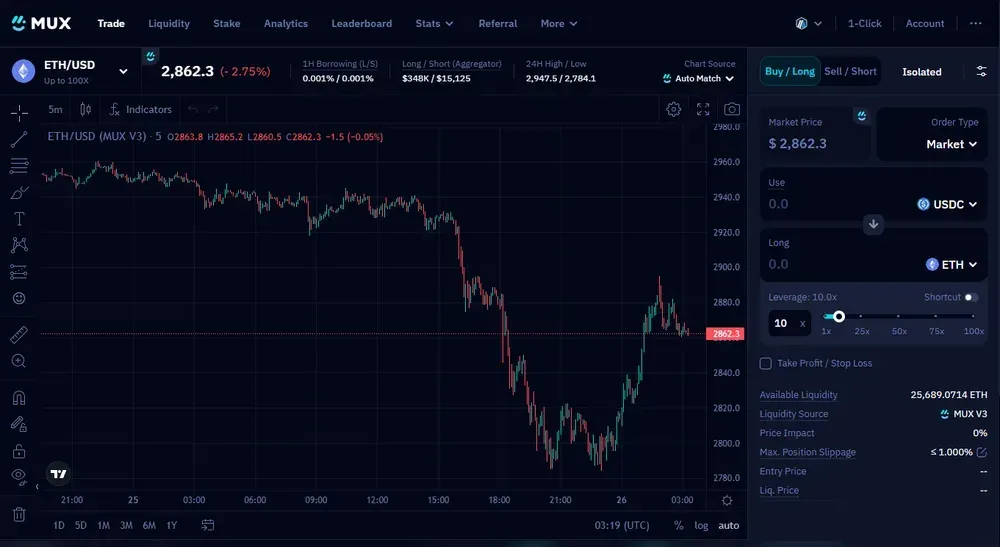The width and height of the screenshot is (1000, 547).
Task: Open price scale settings gear
Action: 727,500
